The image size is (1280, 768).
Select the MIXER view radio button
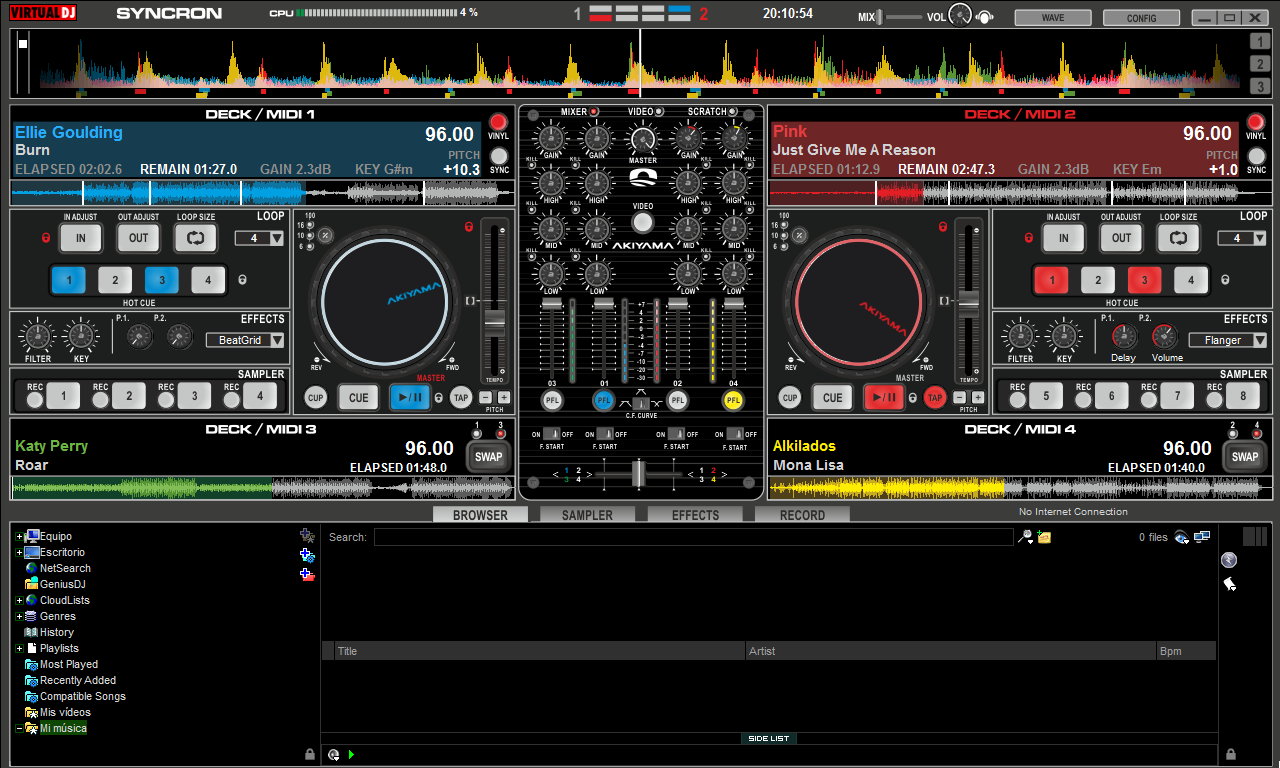594,111
